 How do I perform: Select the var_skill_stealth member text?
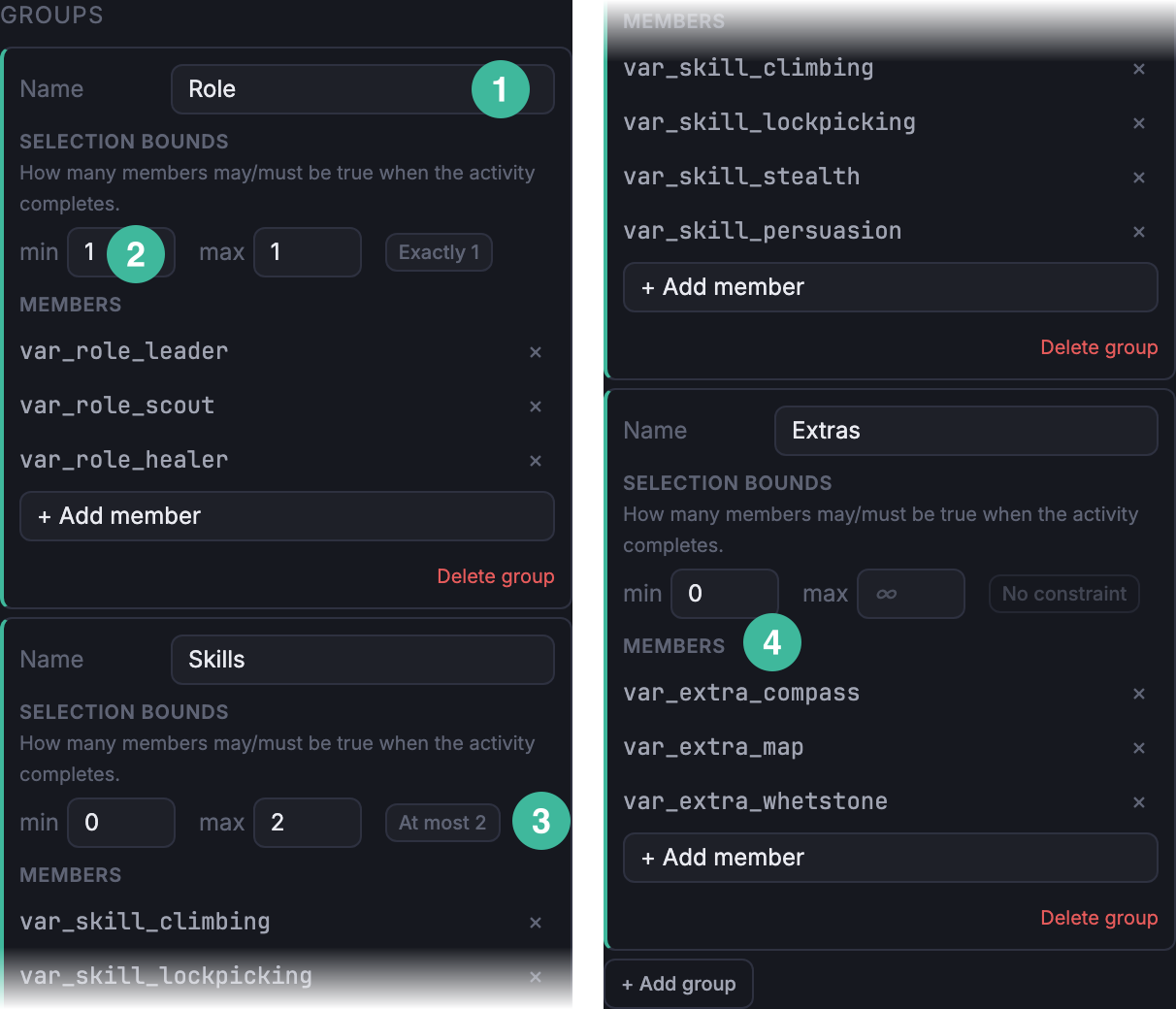(x=741, y=177)
